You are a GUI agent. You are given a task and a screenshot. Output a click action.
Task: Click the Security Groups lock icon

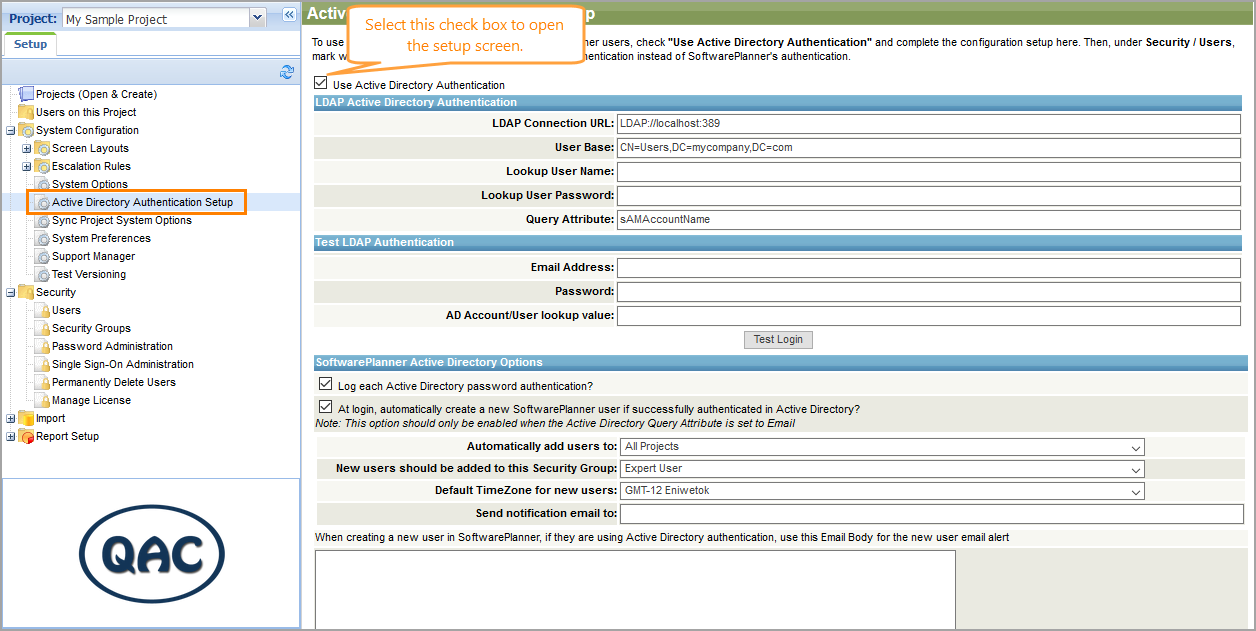coord(42,328)
